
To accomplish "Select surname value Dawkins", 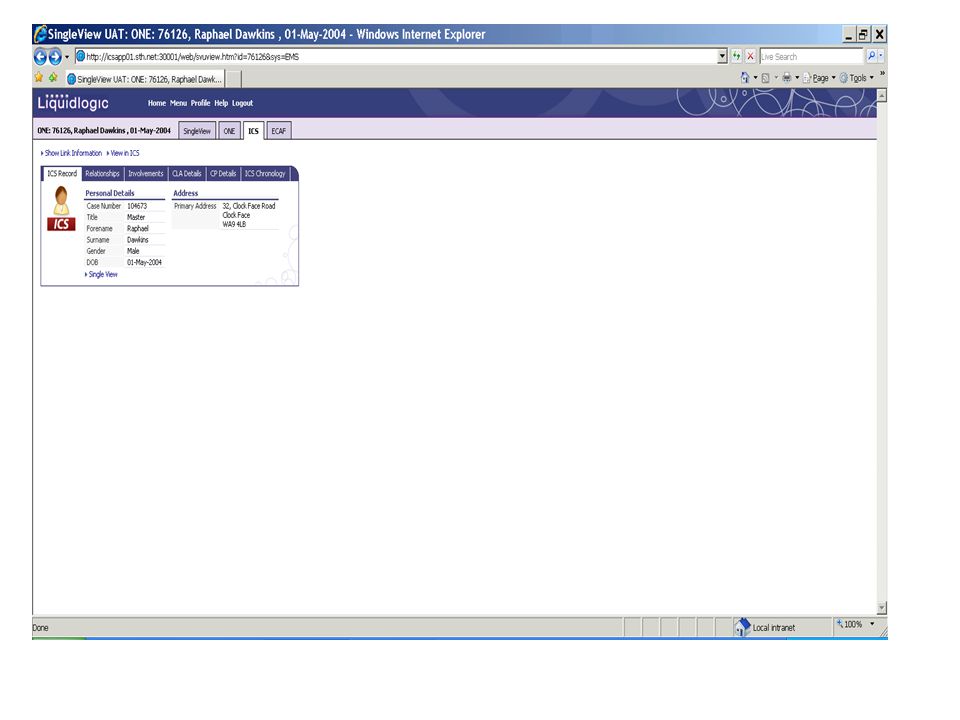I will (x=138, y=240).
